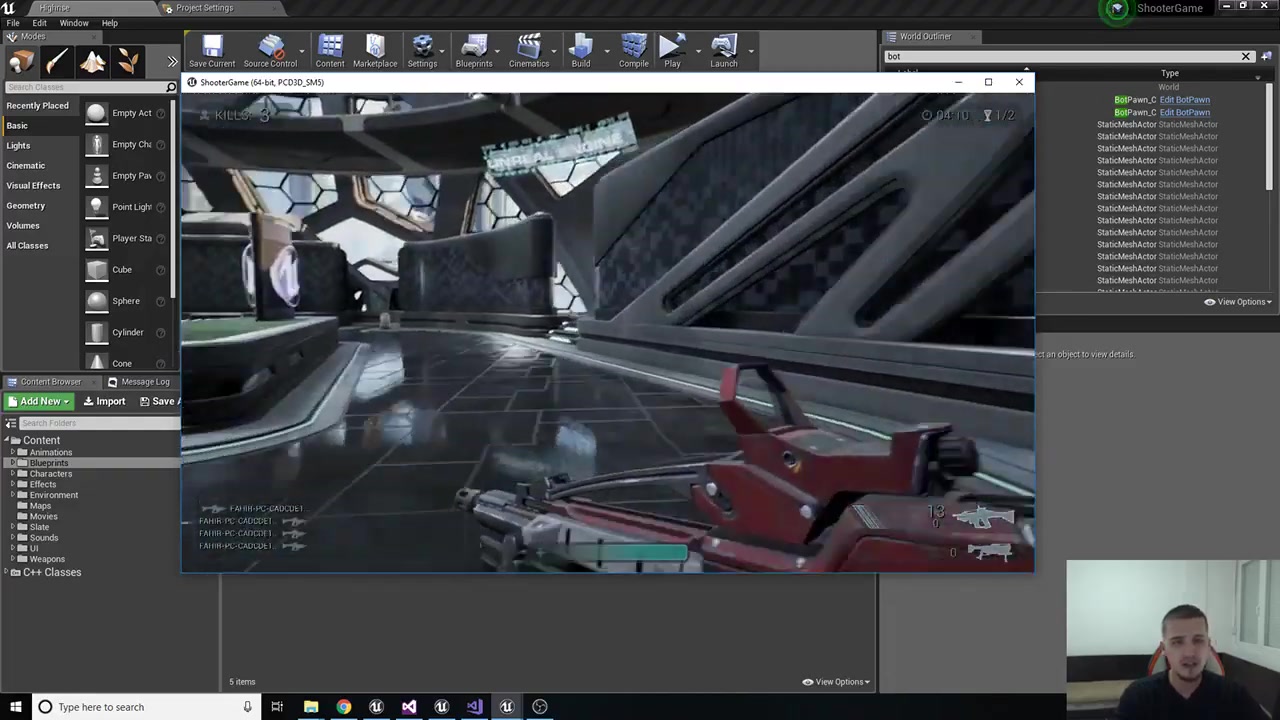Click the Cinematics toolbar icon
The height and width of the screenshot is (720, 1280).
tap(529, 51)
